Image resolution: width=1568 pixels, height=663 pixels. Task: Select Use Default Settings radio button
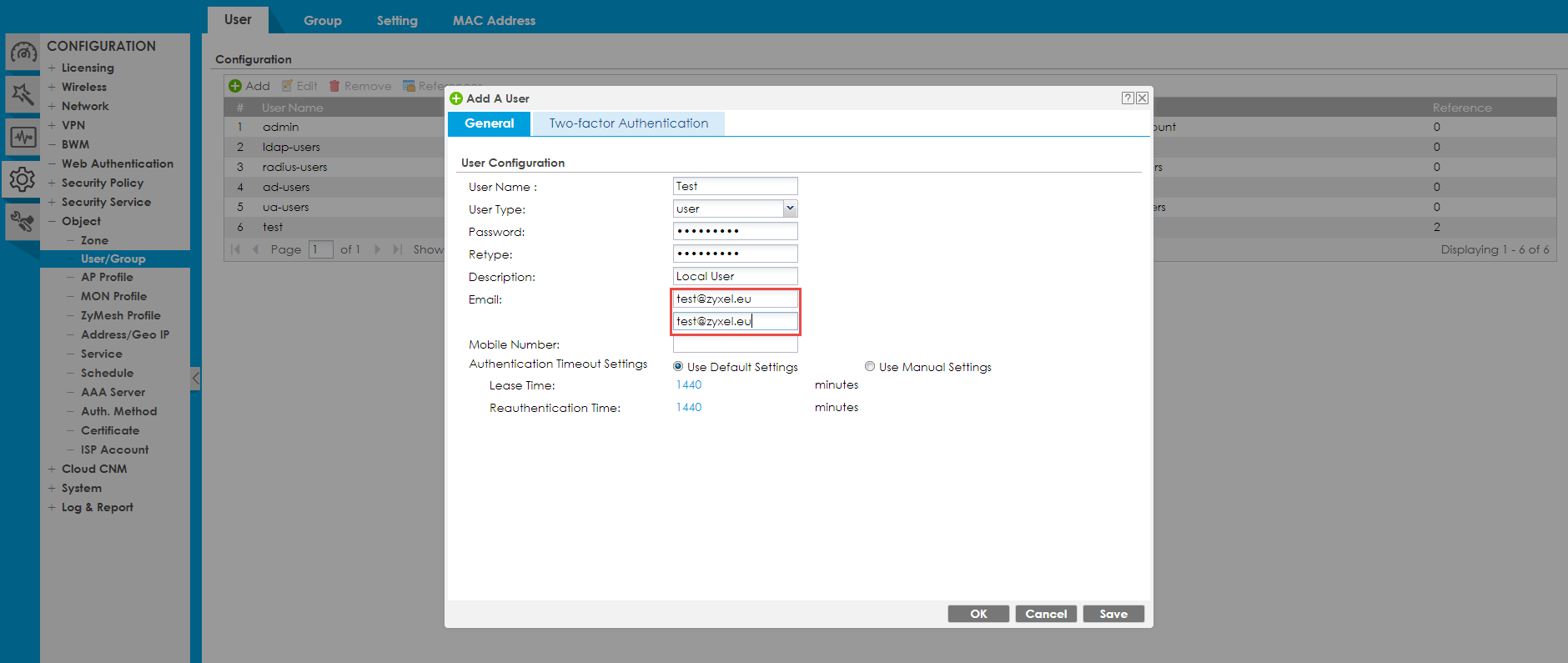[x=678, y=366]
